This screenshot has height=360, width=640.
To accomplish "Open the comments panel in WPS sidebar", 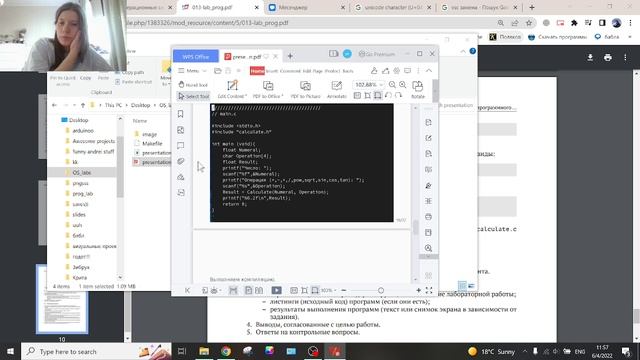I will (x=181, y=145).
